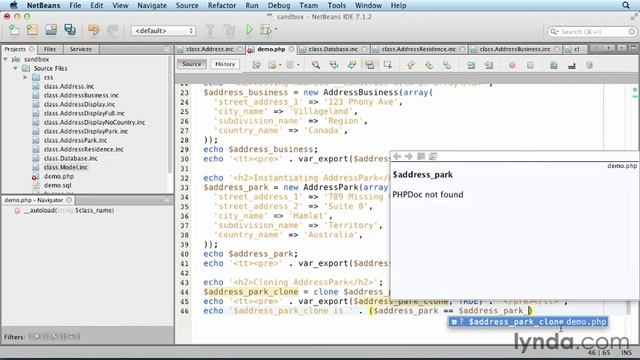Switch to the class.Database.inc editor tab
The width and height of the screenshot is (640, 360).
tap(333, 49)
